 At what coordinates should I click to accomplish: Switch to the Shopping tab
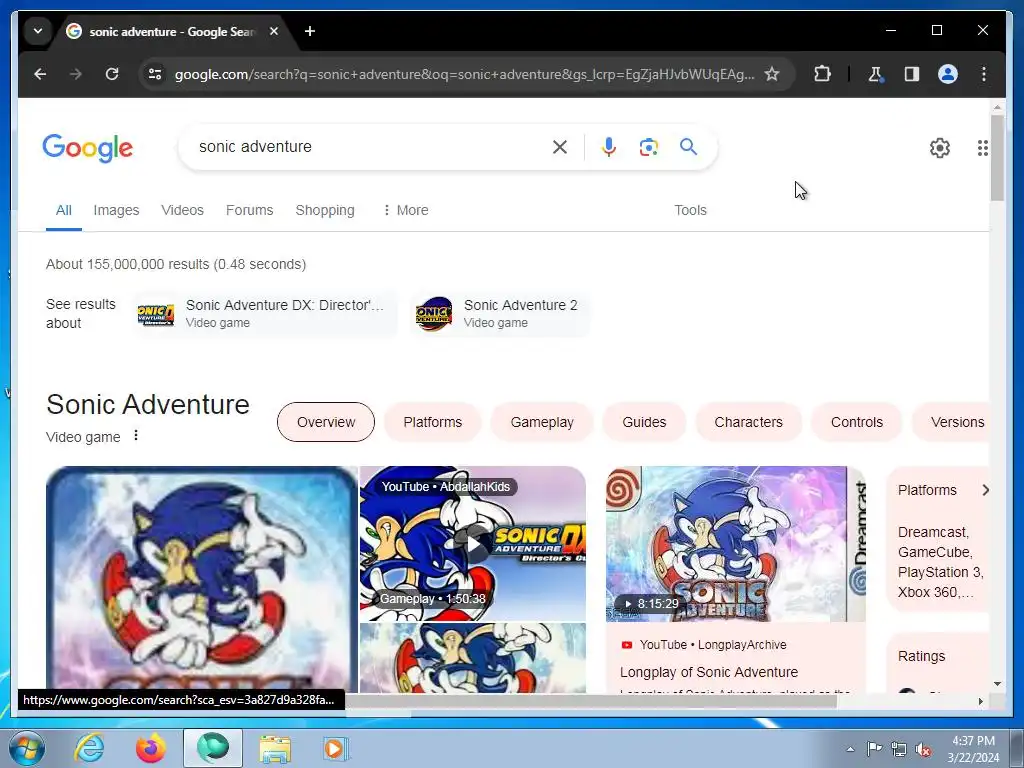(x=325, y=210)
